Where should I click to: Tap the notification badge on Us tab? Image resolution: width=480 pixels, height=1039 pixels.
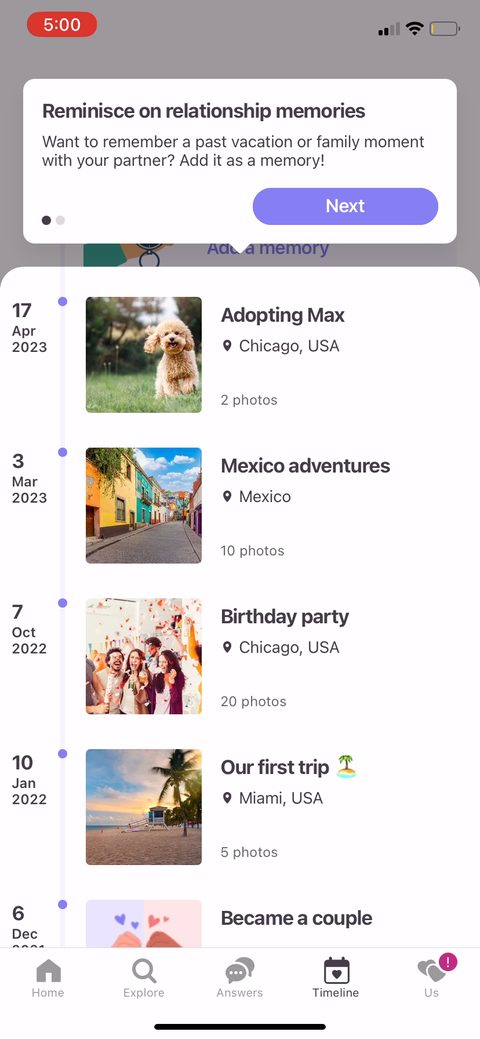point(448,961)
